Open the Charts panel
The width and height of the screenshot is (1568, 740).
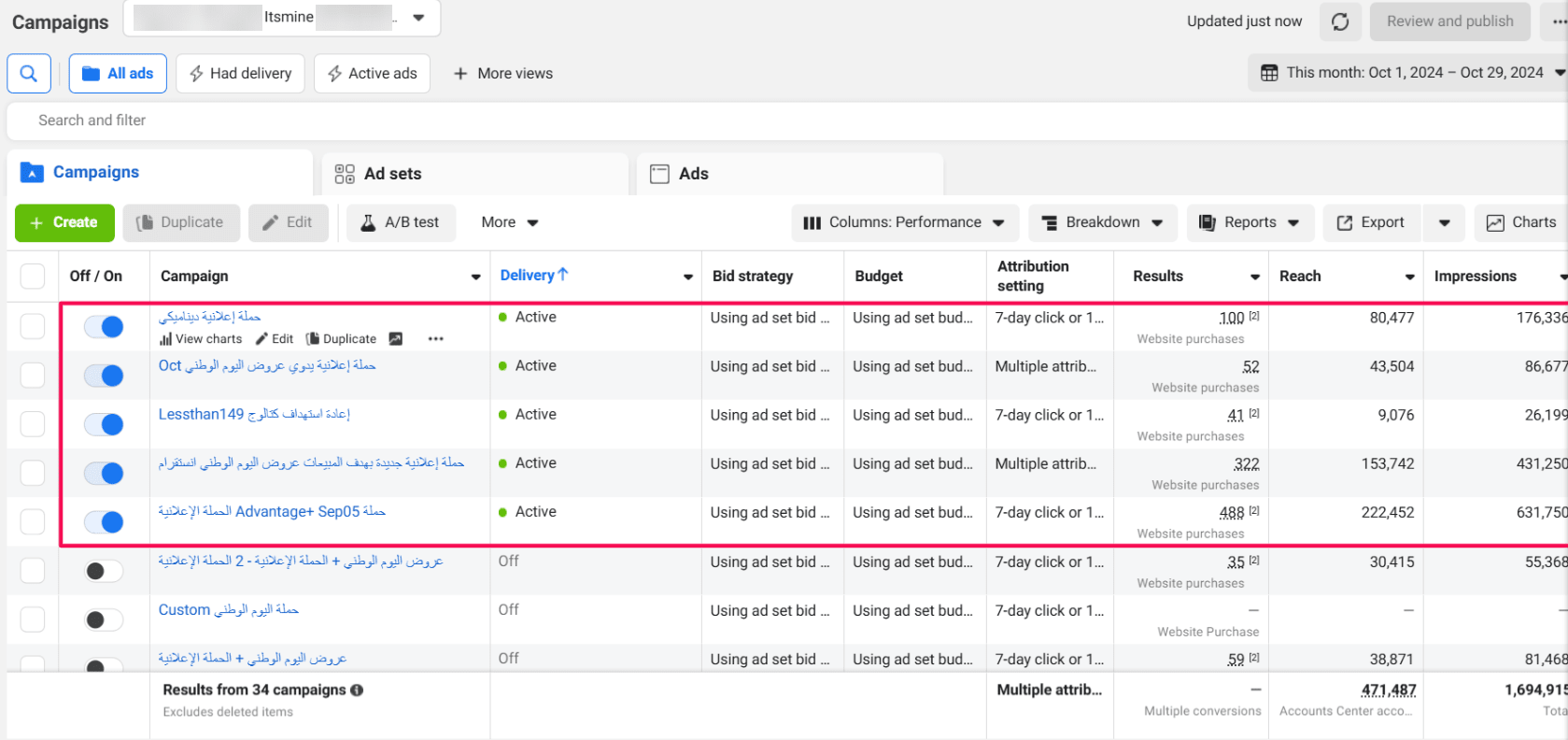pyautogui.click(x=1521, y=222)
